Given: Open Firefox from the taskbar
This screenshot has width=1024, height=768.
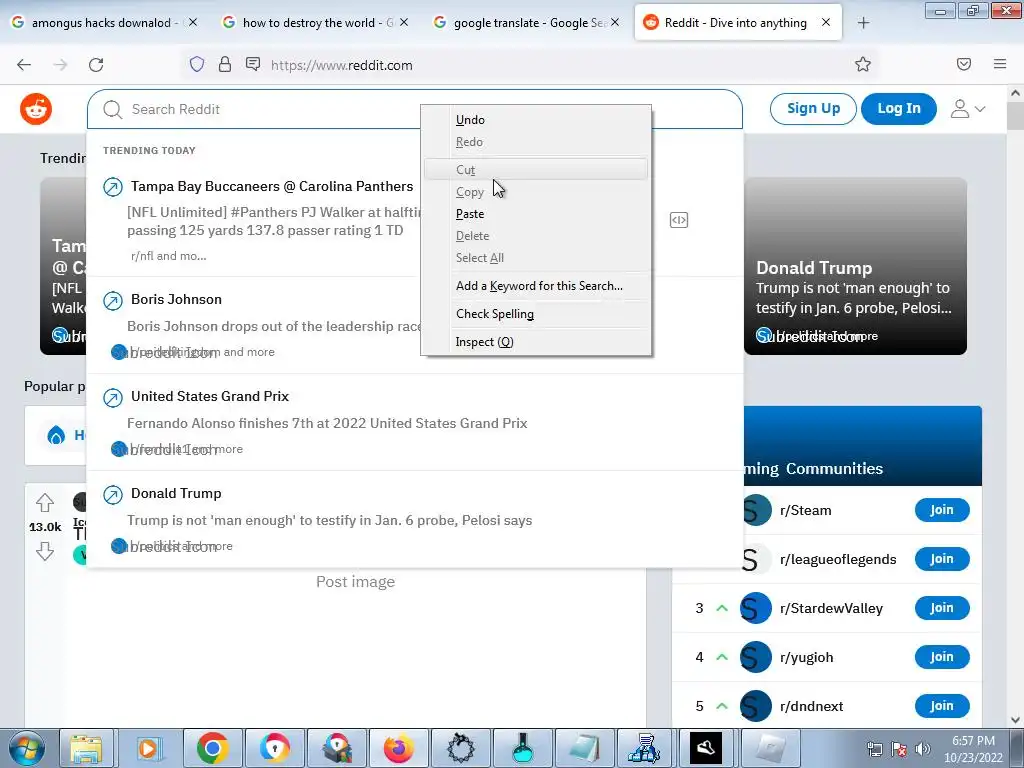Looking at the screenshot, I should tap(398, 748).
